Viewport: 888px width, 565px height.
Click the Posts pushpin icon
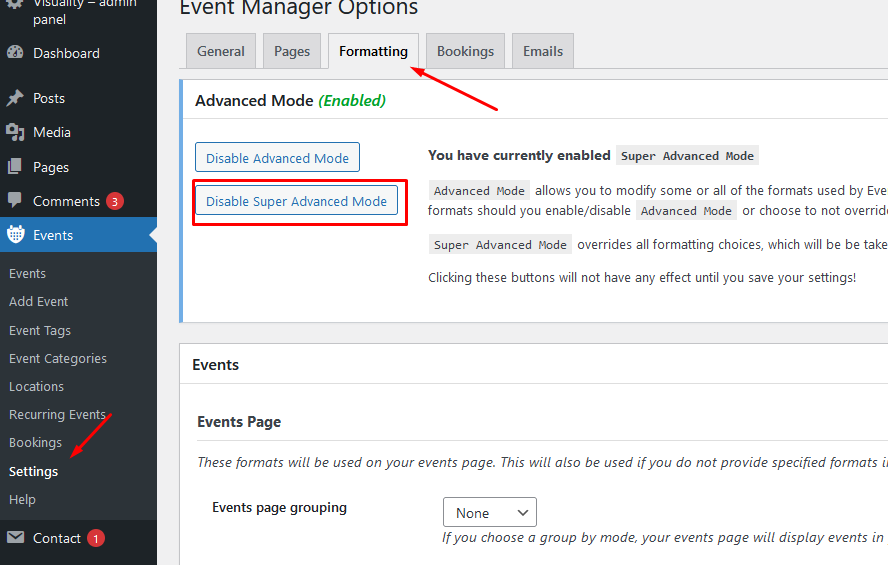[15, 98]
